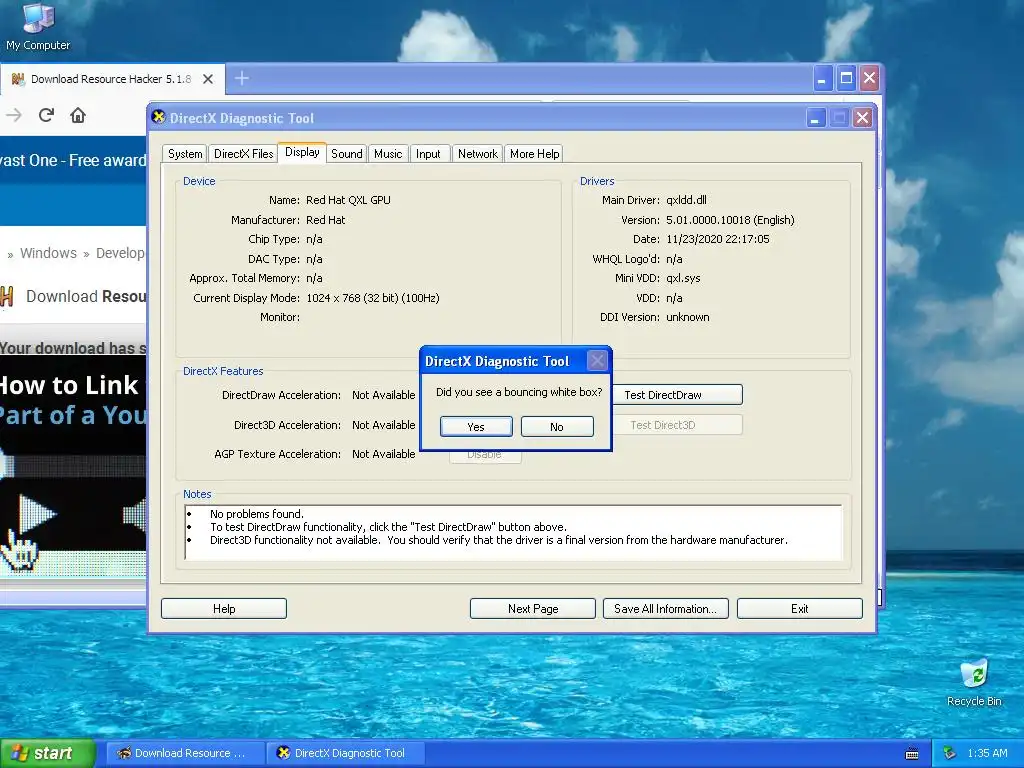Open the Sound tab
Viewport: 1024px width, 768px height.
(x=346, y=154)
